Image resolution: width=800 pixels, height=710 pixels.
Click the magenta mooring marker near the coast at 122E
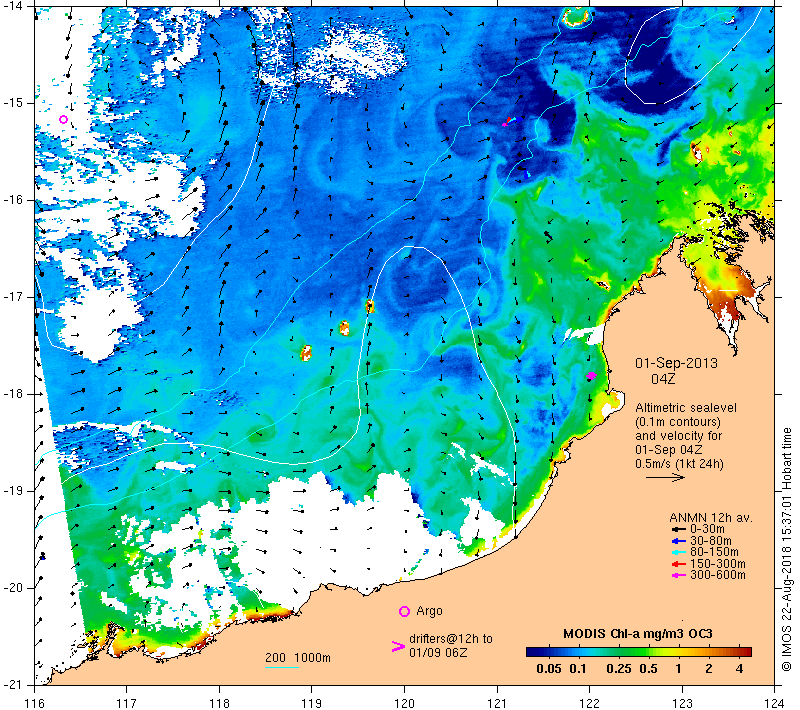(591, 375)
